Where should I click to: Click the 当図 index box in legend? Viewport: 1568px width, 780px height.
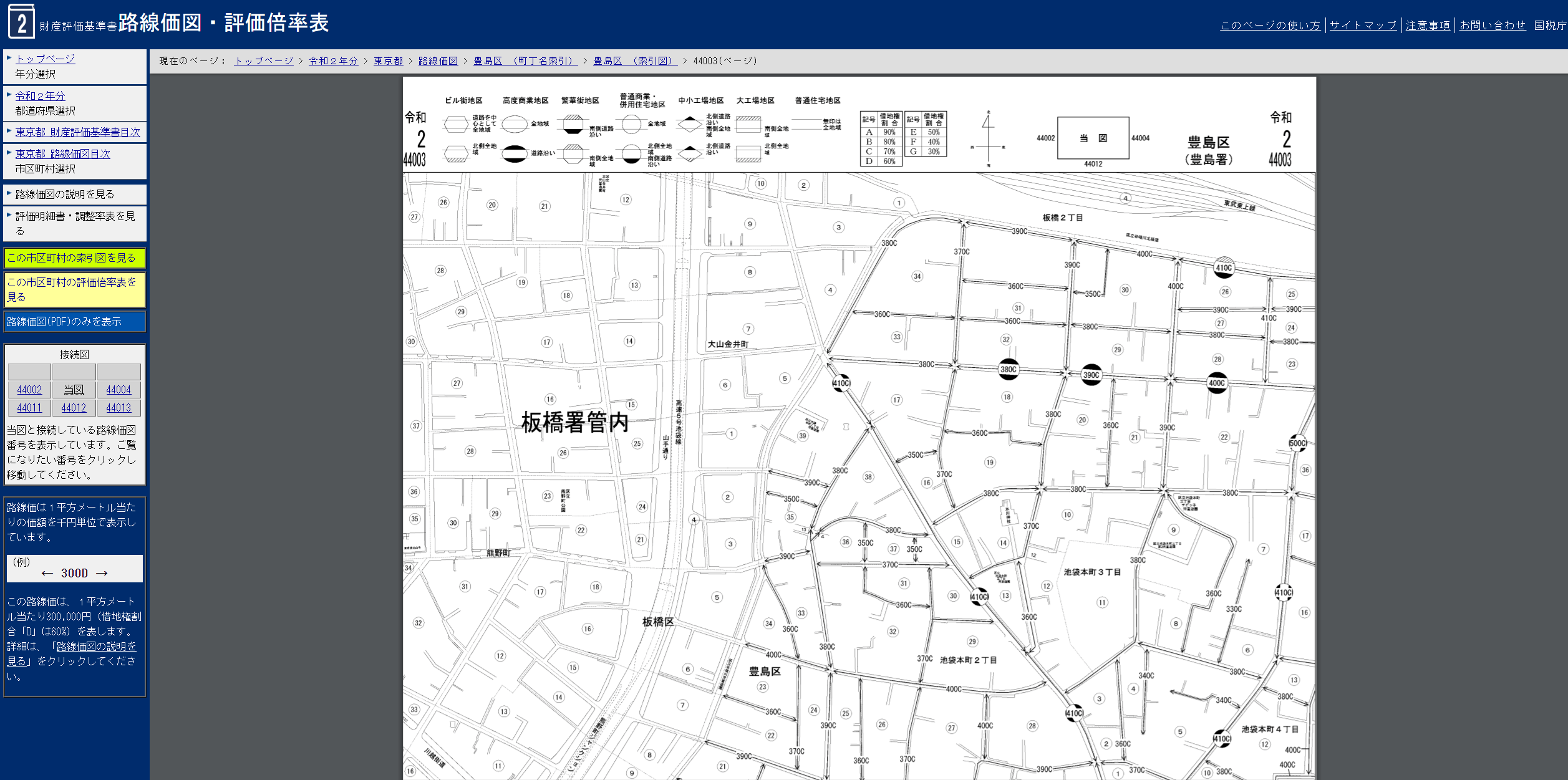pyautogui.click(x=1093, y=138)
